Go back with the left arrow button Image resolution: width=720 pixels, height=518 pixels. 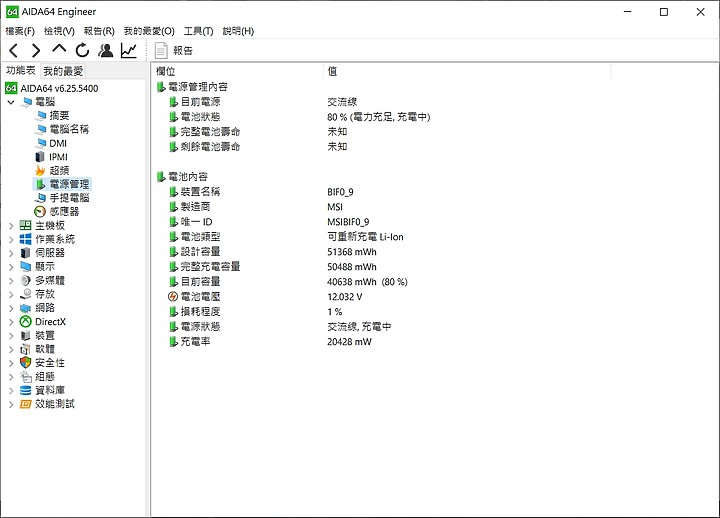click(13, 50)
